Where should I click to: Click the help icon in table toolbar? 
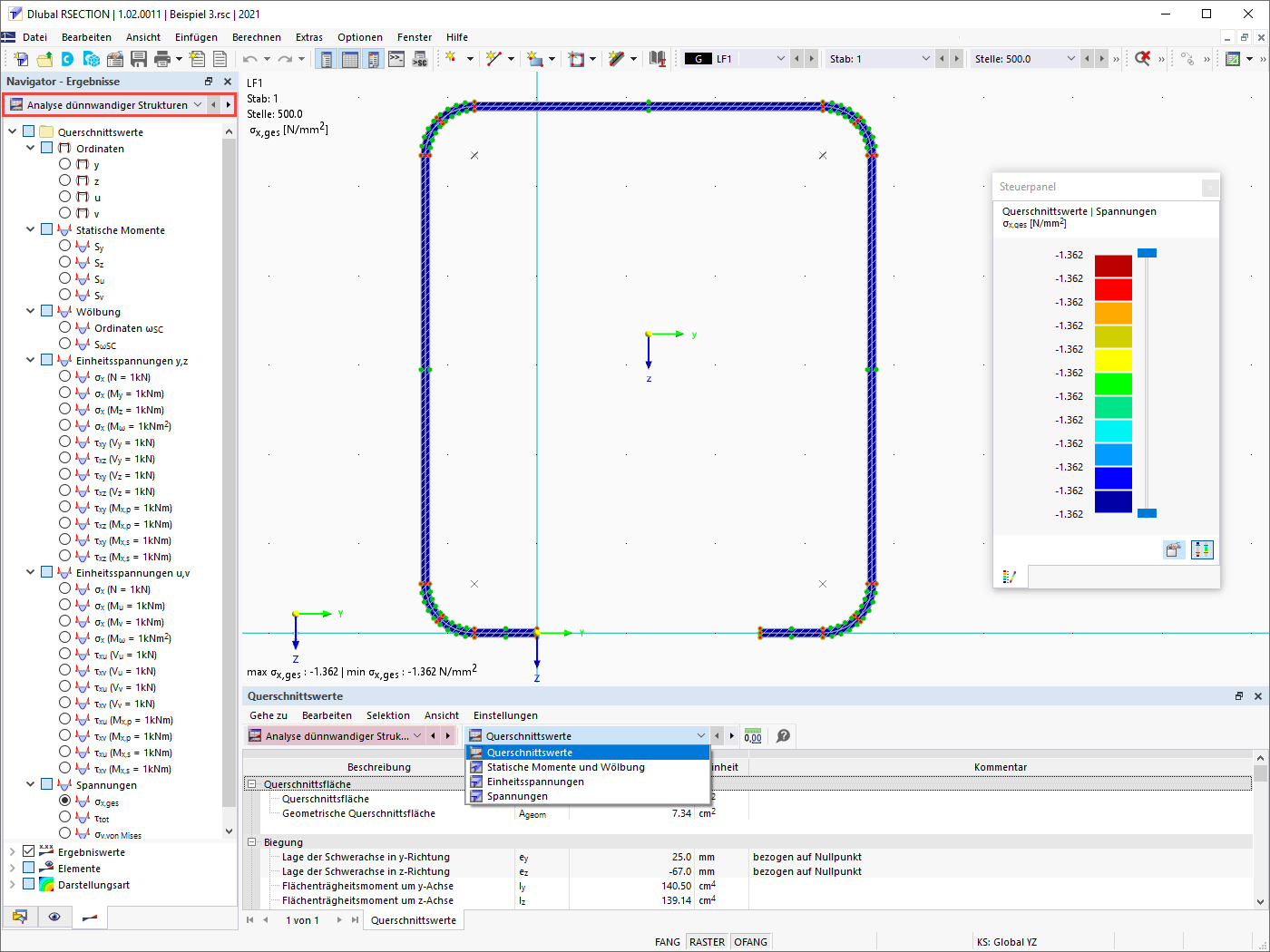tap(784, 736)
